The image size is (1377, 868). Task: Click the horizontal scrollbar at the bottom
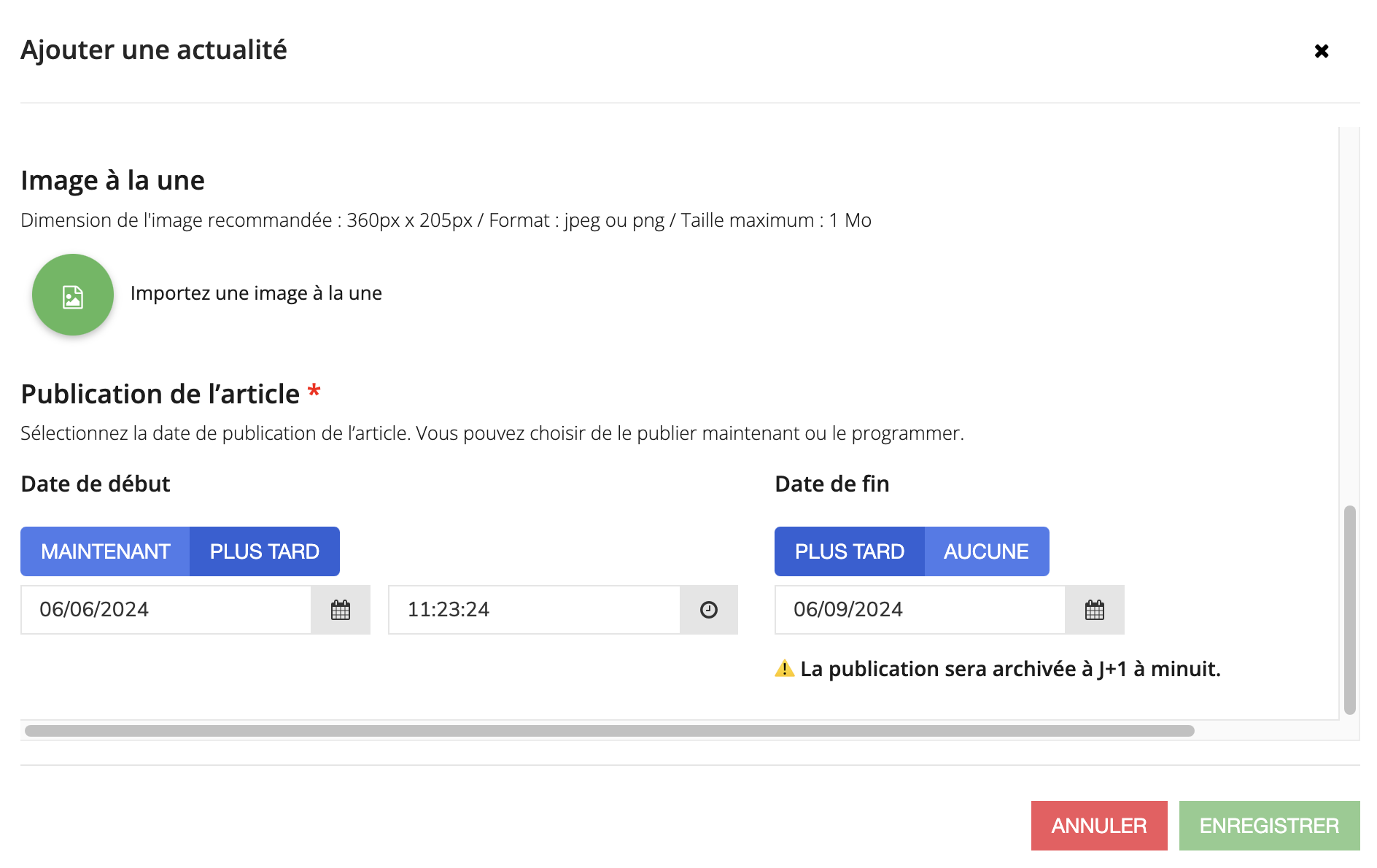[609, 731]
